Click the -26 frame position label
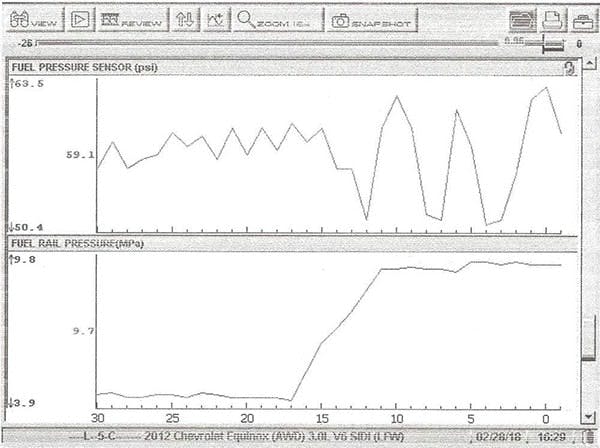 click(x=25, y=43)
